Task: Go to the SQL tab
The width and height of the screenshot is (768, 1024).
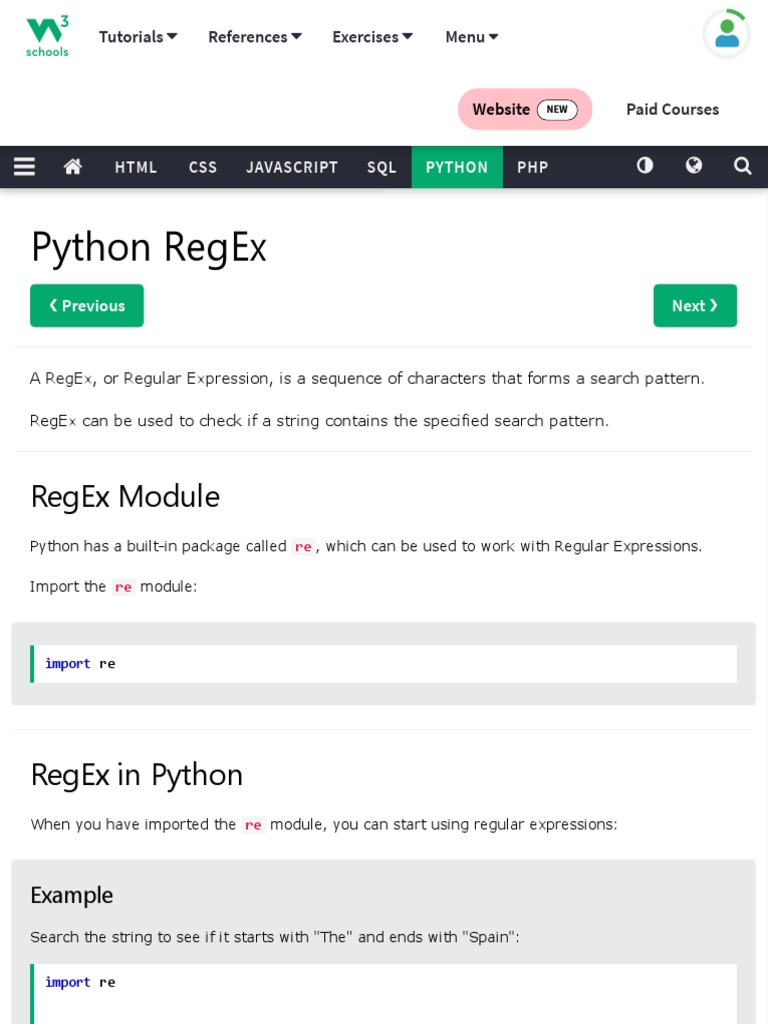Action: 382,167
